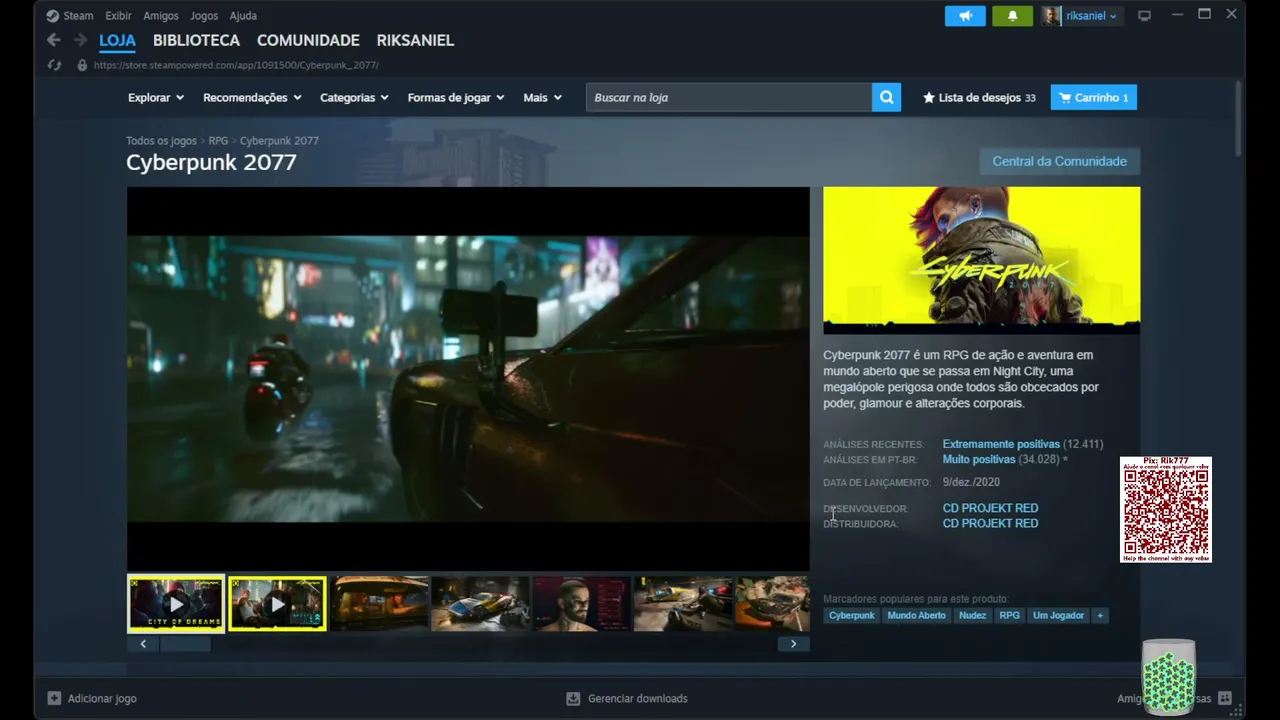Open the Ajuda menu

243,15
